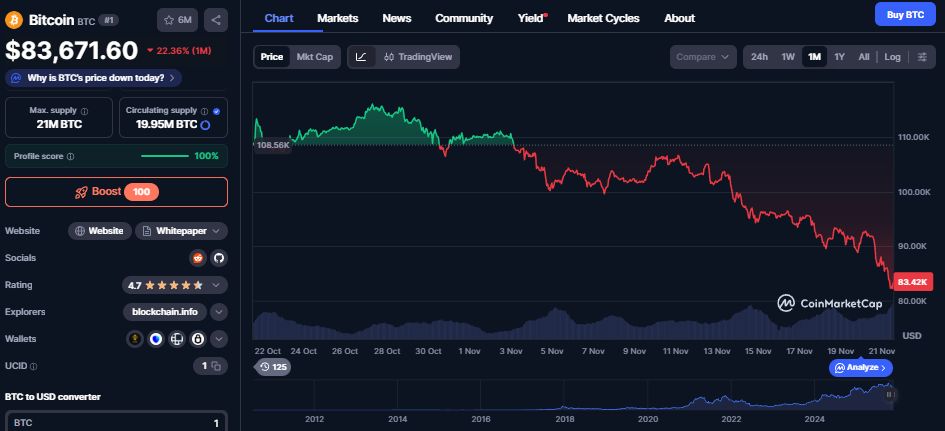Switch to TradingView candlestick chart
945x431 pixels.
(x=418, y=57)
